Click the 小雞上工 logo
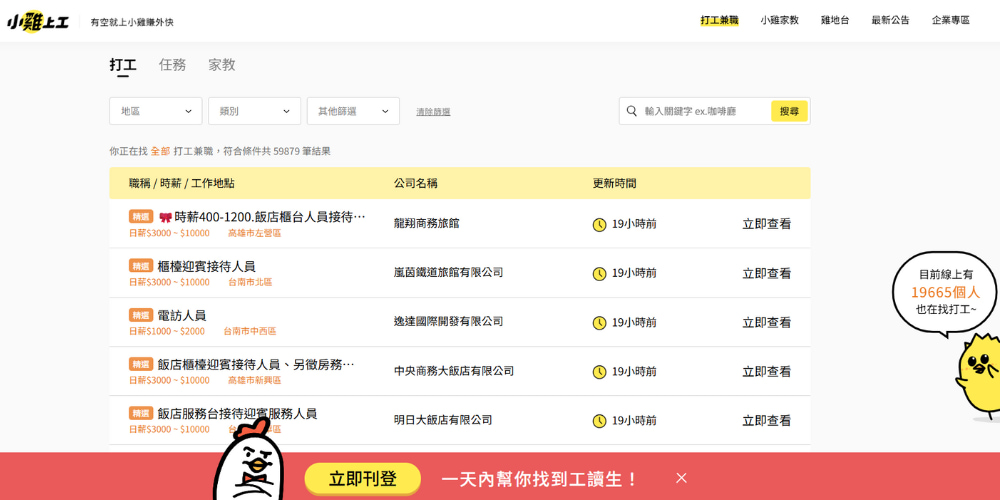 click(x=39, y=21)
